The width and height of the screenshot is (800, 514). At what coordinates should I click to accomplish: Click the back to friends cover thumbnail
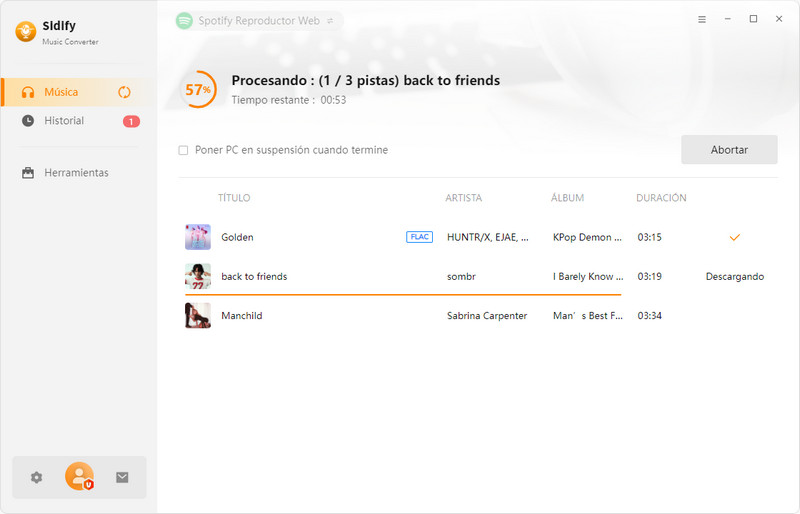click(x=198, y=276)
